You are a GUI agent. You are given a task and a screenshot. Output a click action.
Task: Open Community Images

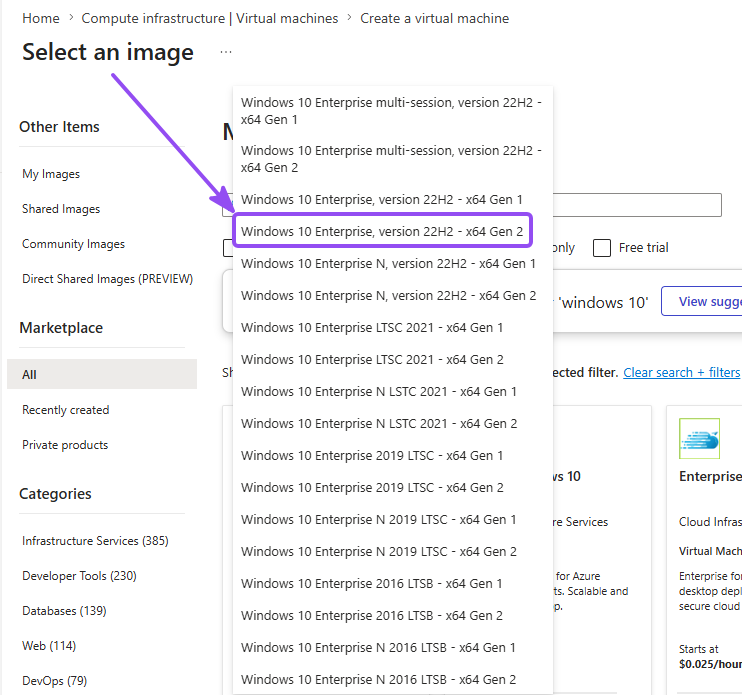point(73,244)
